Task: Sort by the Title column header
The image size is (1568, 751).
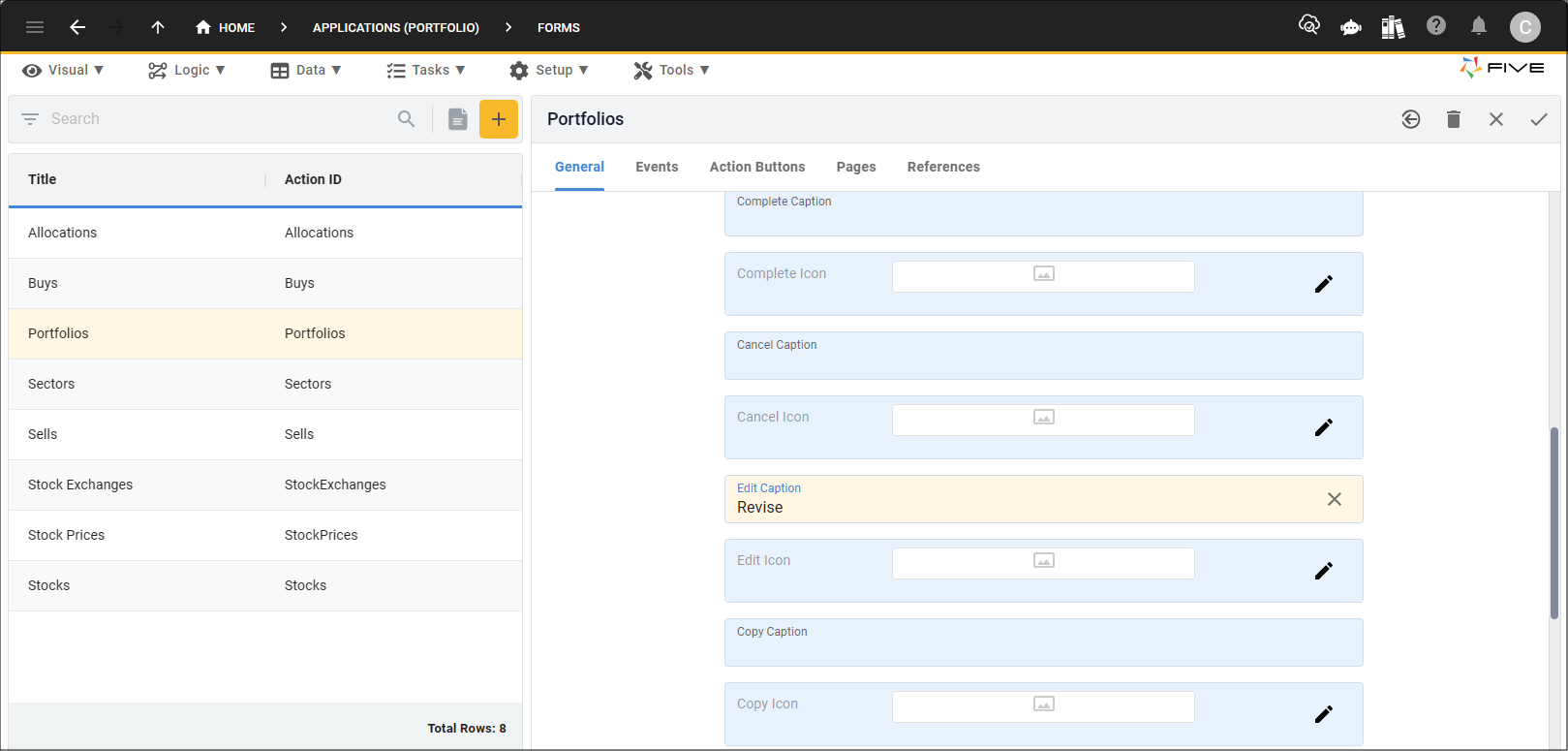Action: [x=43, y=179]
